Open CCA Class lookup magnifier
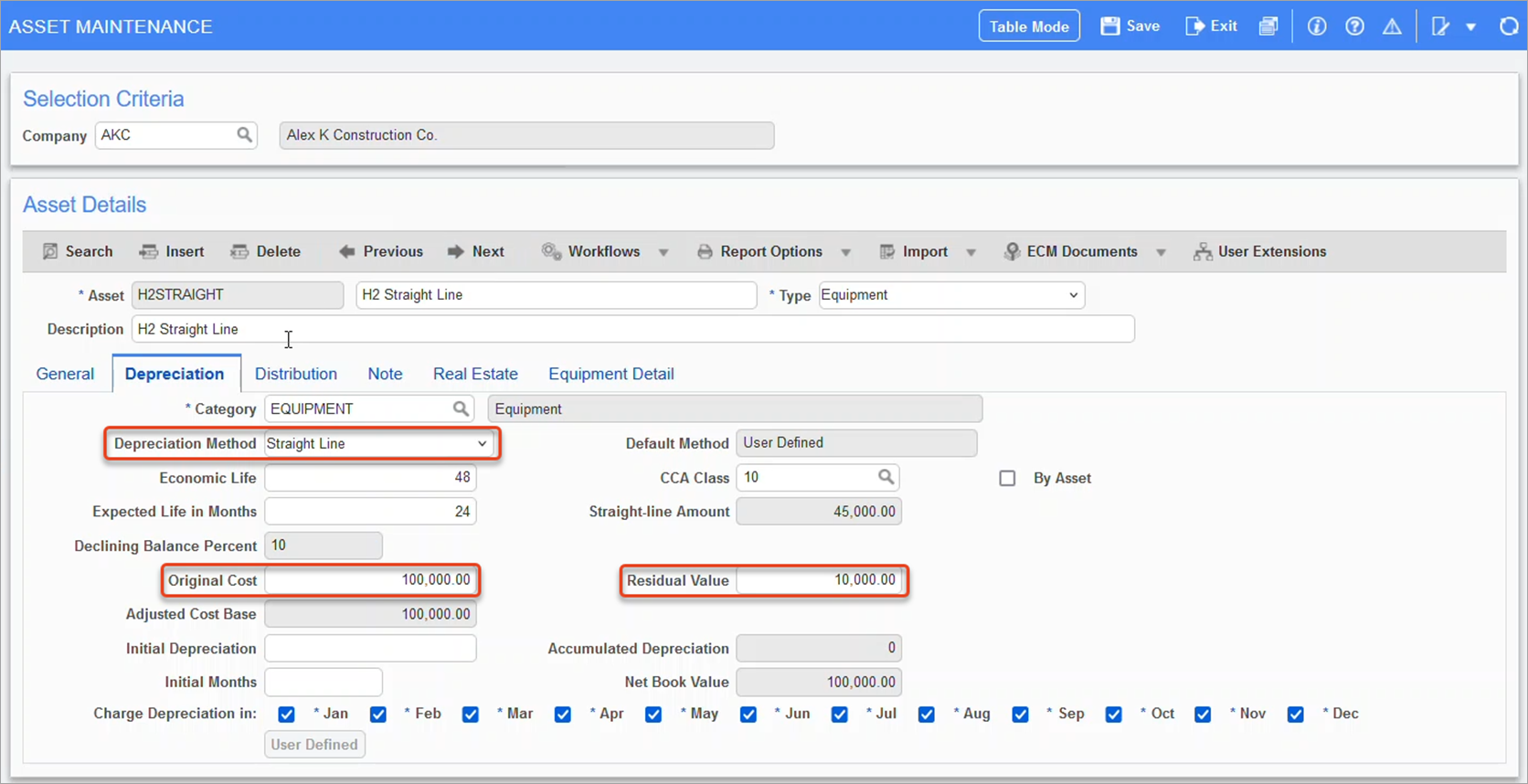This screenshot has height=784, width=1528. [x=886, y=477]
